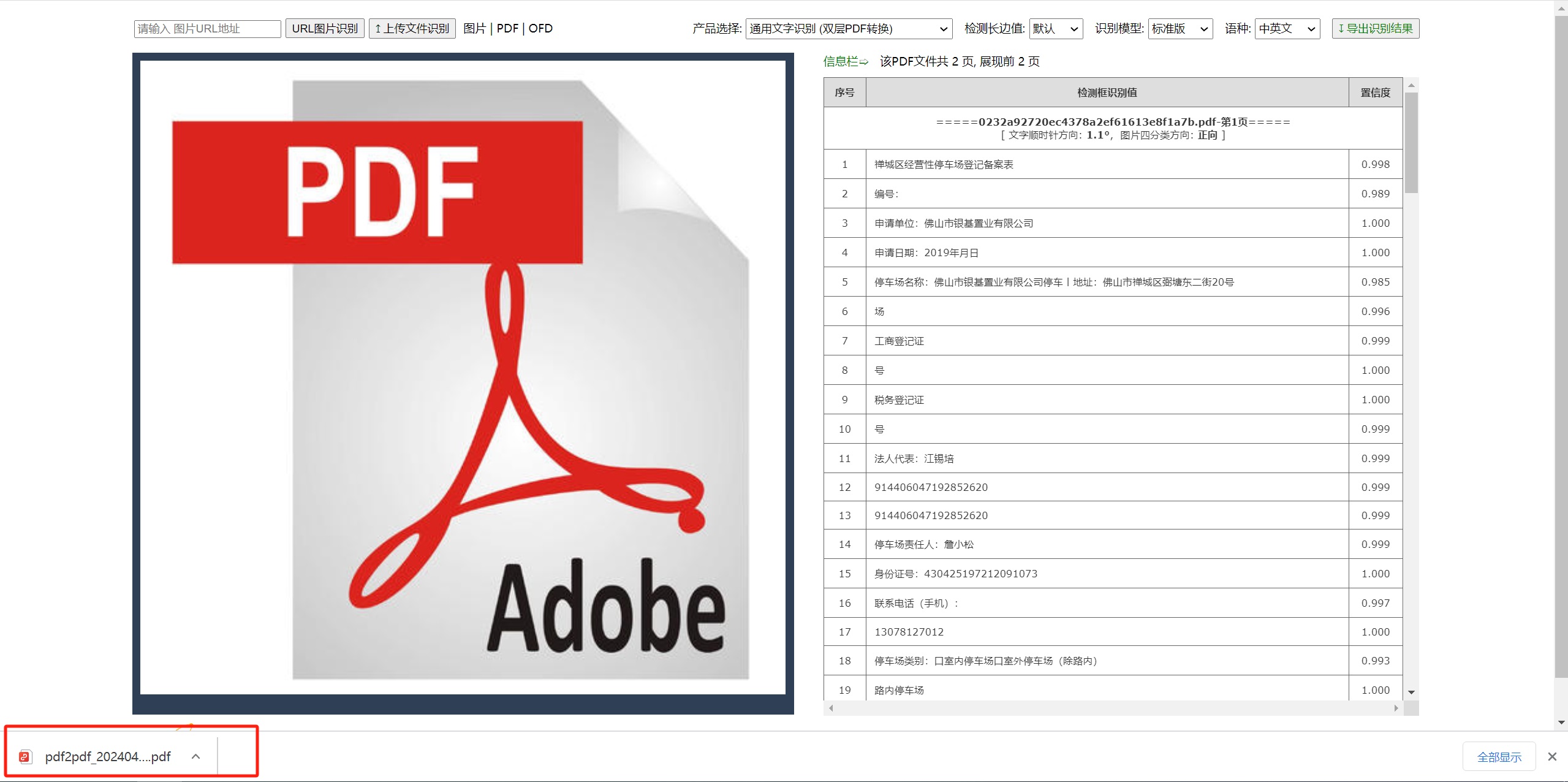Select row 工商登记证

pos(1113,341)
